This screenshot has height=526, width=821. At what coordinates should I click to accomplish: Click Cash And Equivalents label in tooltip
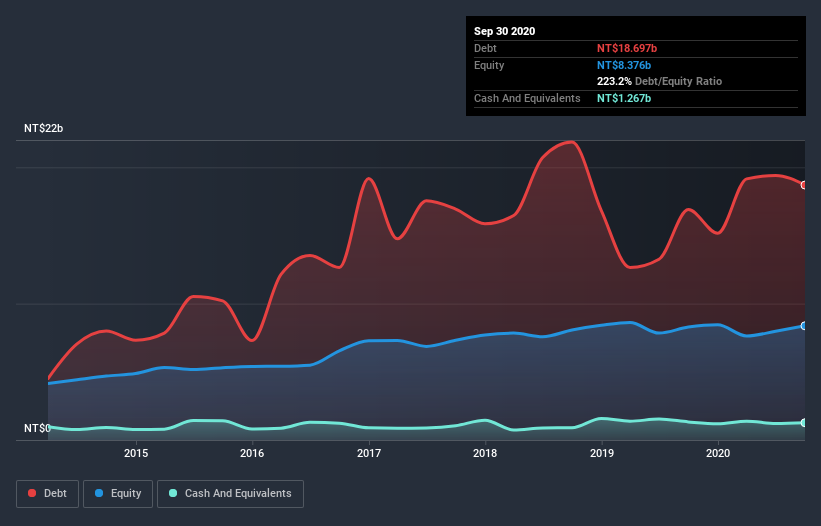(x=527, y=98)
